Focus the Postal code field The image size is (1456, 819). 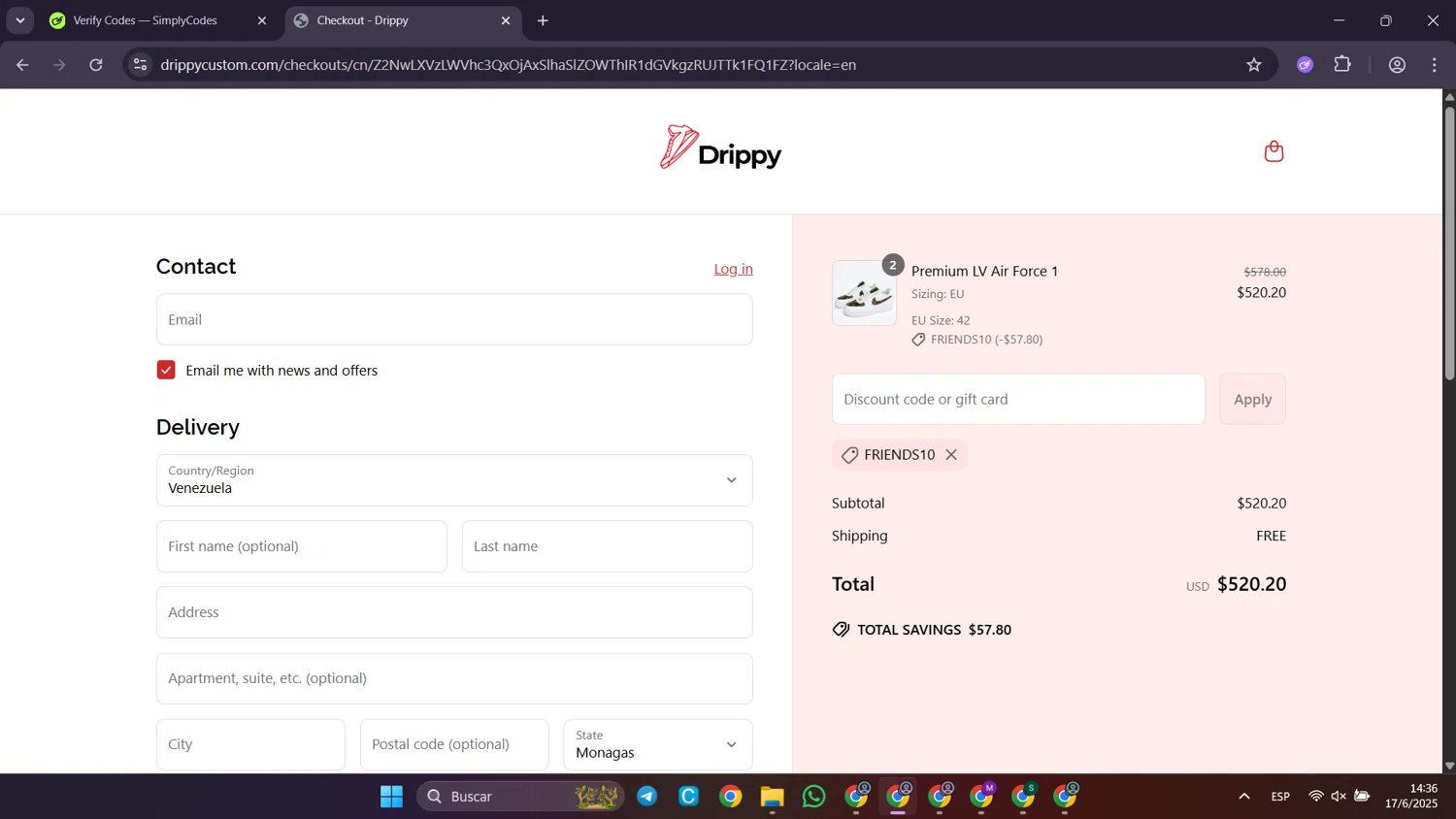pyautogui.click(x=454, y=744)
